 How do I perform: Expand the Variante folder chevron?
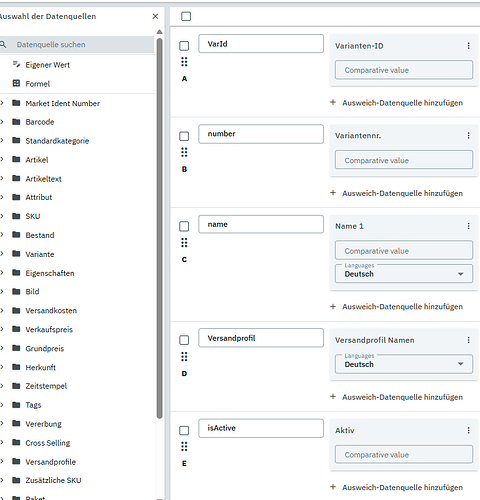click(x=2, y=254)
